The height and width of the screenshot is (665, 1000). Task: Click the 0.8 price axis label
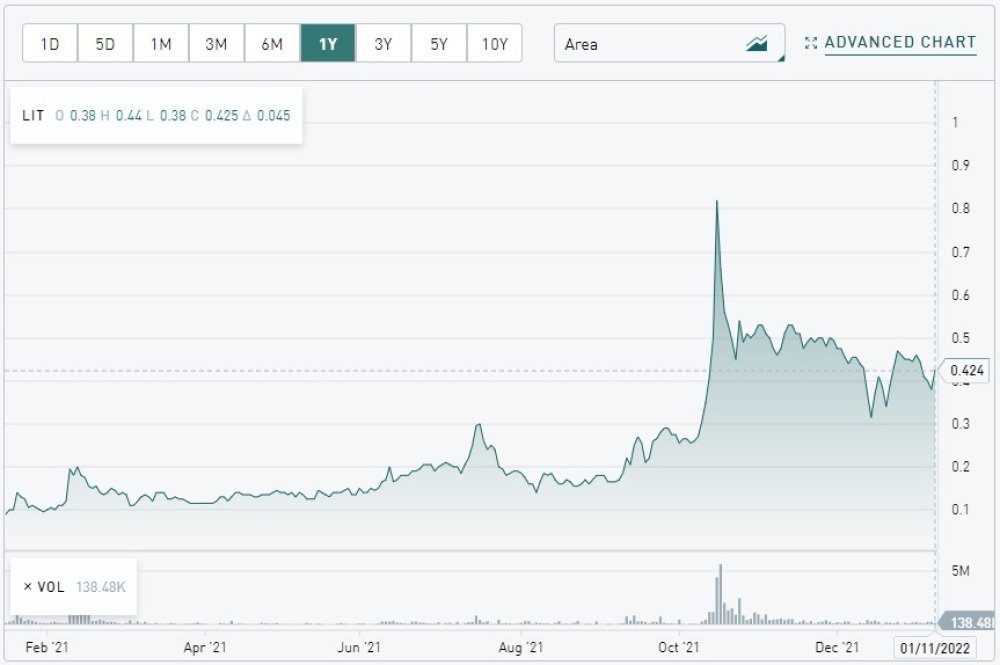tap(960, 208)
